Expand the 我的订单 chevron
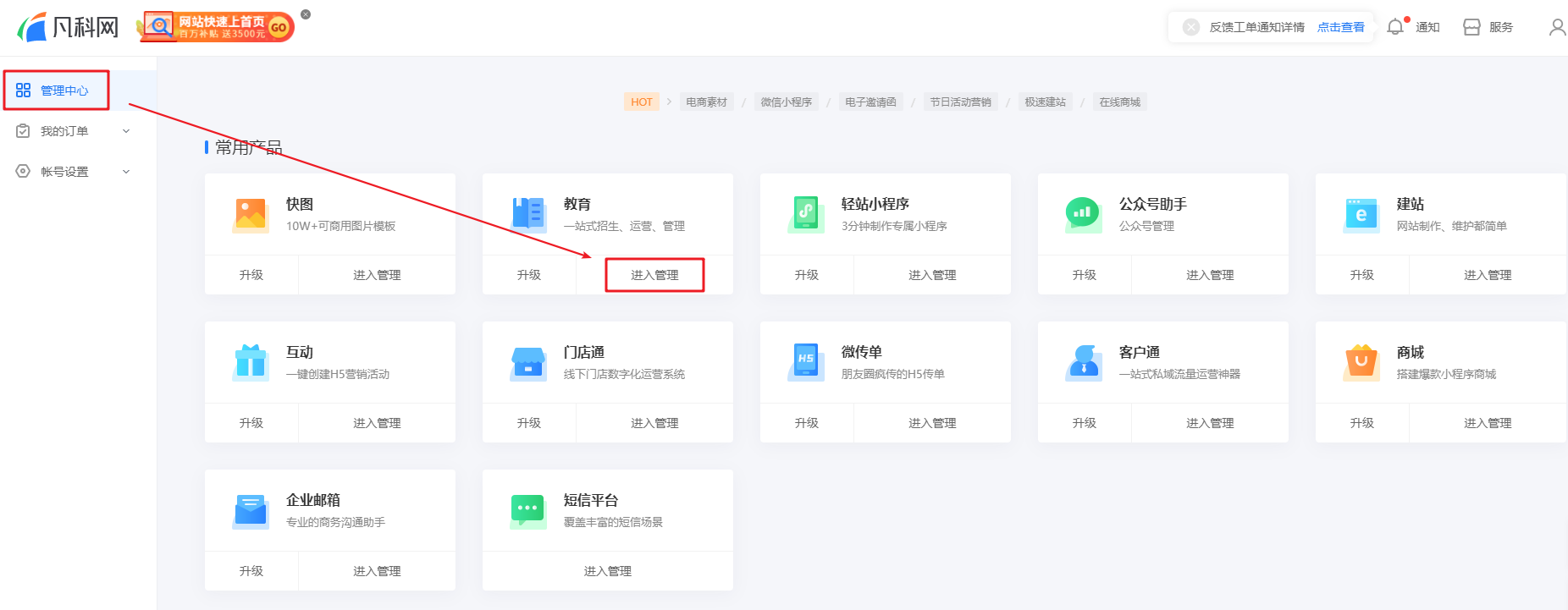This screenshot has height=610, width=1568. tap(126, 131)
